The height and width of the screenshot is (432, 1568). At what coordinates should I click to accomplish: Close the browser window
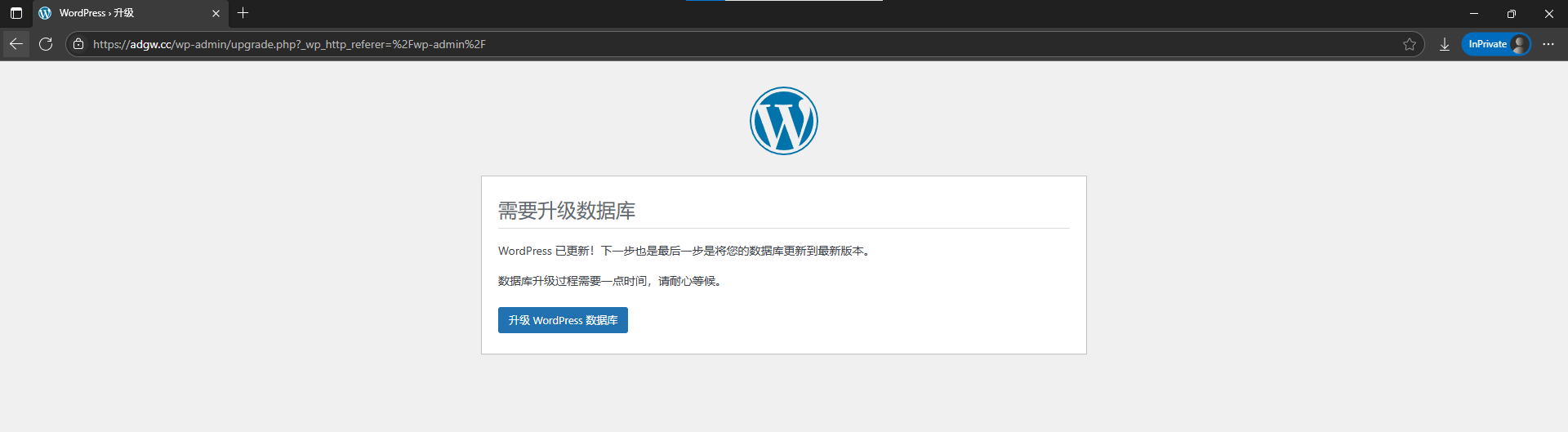click(1549, 13)
